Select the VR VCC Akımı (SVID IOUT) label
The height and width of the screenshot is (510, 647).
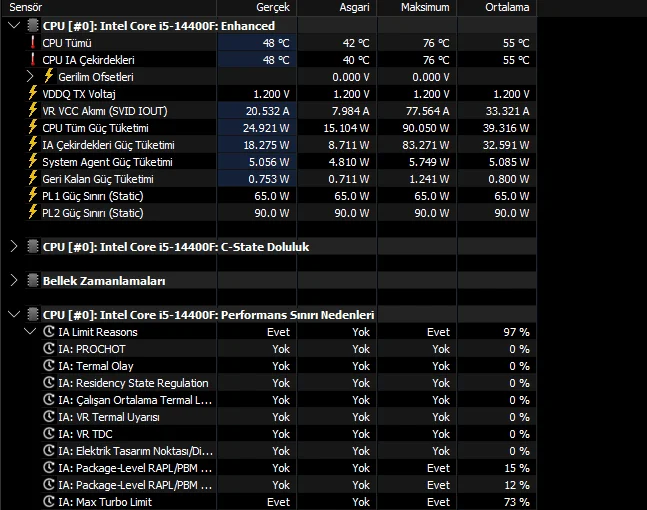click(105, 111)
